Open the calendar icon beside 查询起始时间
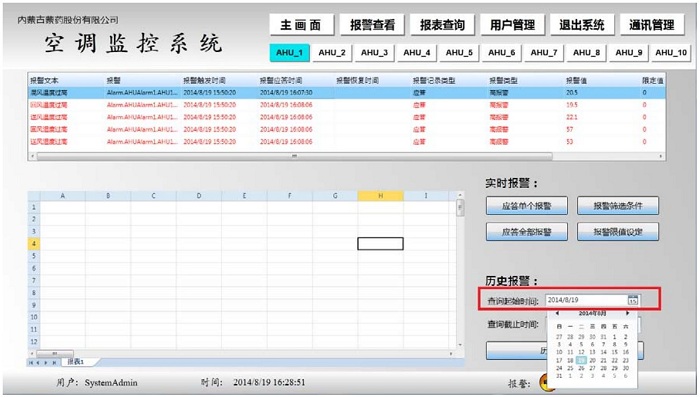The height and width of the screenshot is (397, 700). [633, 300]
